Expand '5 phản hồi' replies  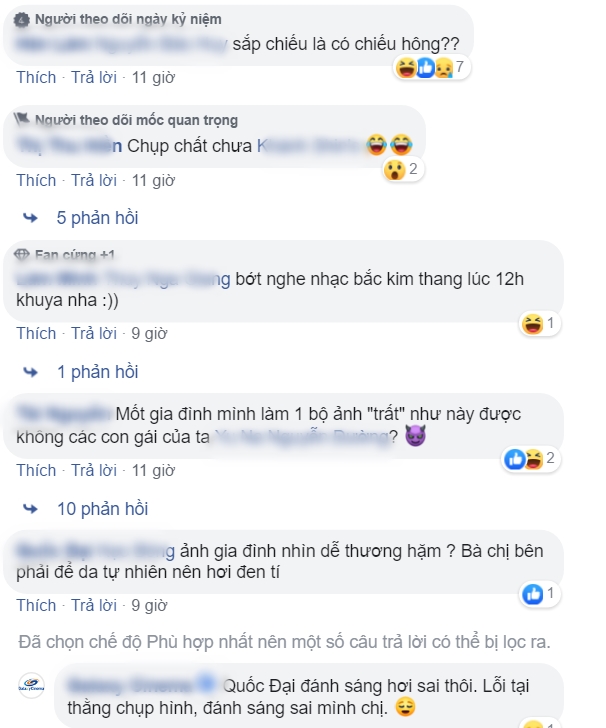point(97,218)
